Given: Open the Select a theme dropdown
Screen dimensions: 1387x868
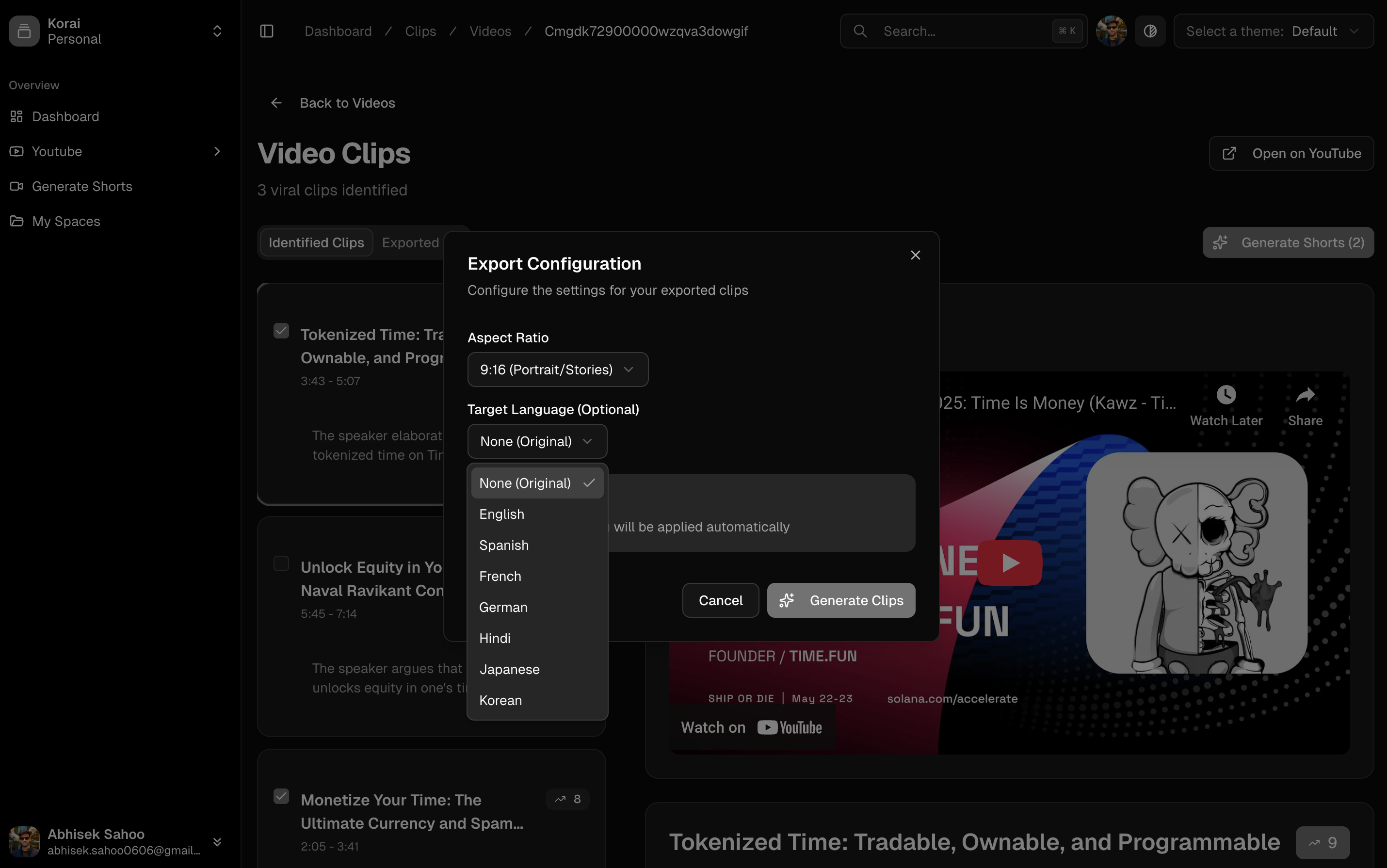Looking at the screenshot, I should pyautogui.click(x=1273, y=31).
